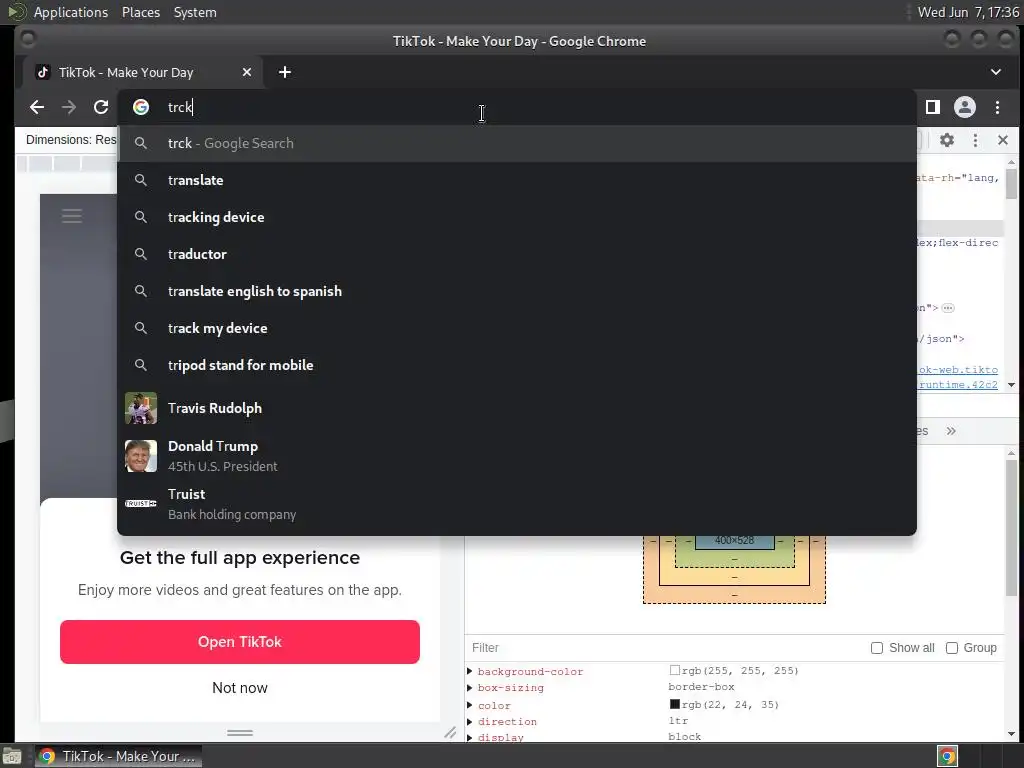The image size is (1024, 768).
Task: Click the Chrome icon in the taskbar tray
Action: 947,756
